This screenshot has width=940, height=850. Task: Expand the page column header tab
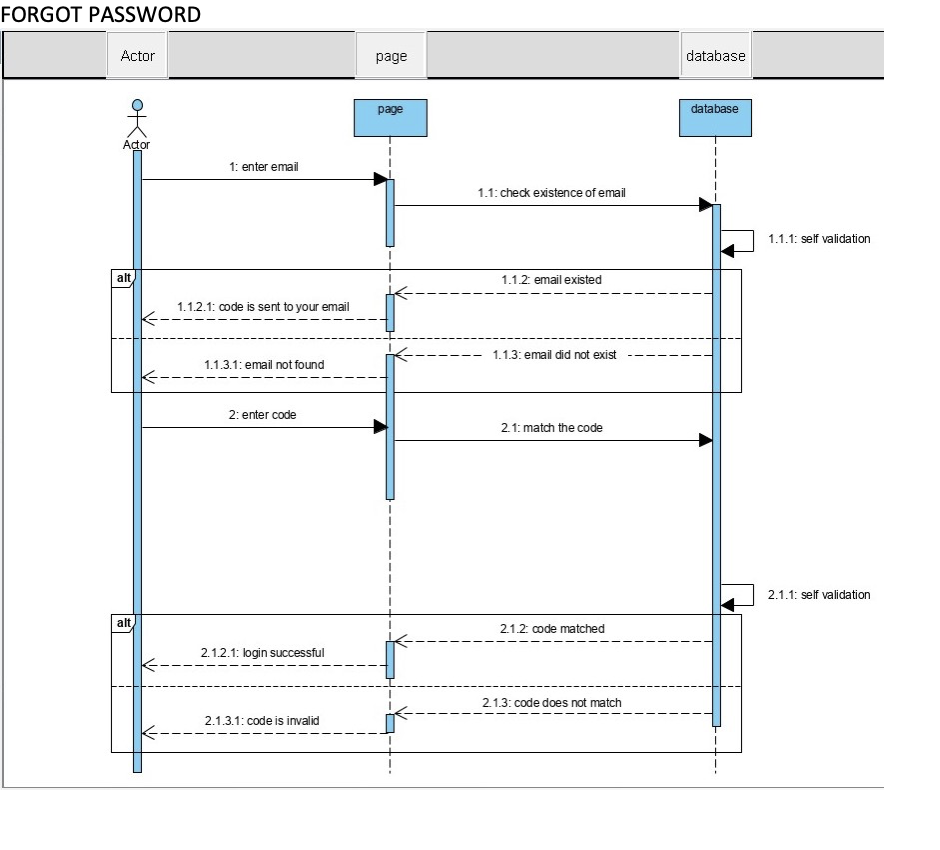pyautogui.click(x=390, y=55)
